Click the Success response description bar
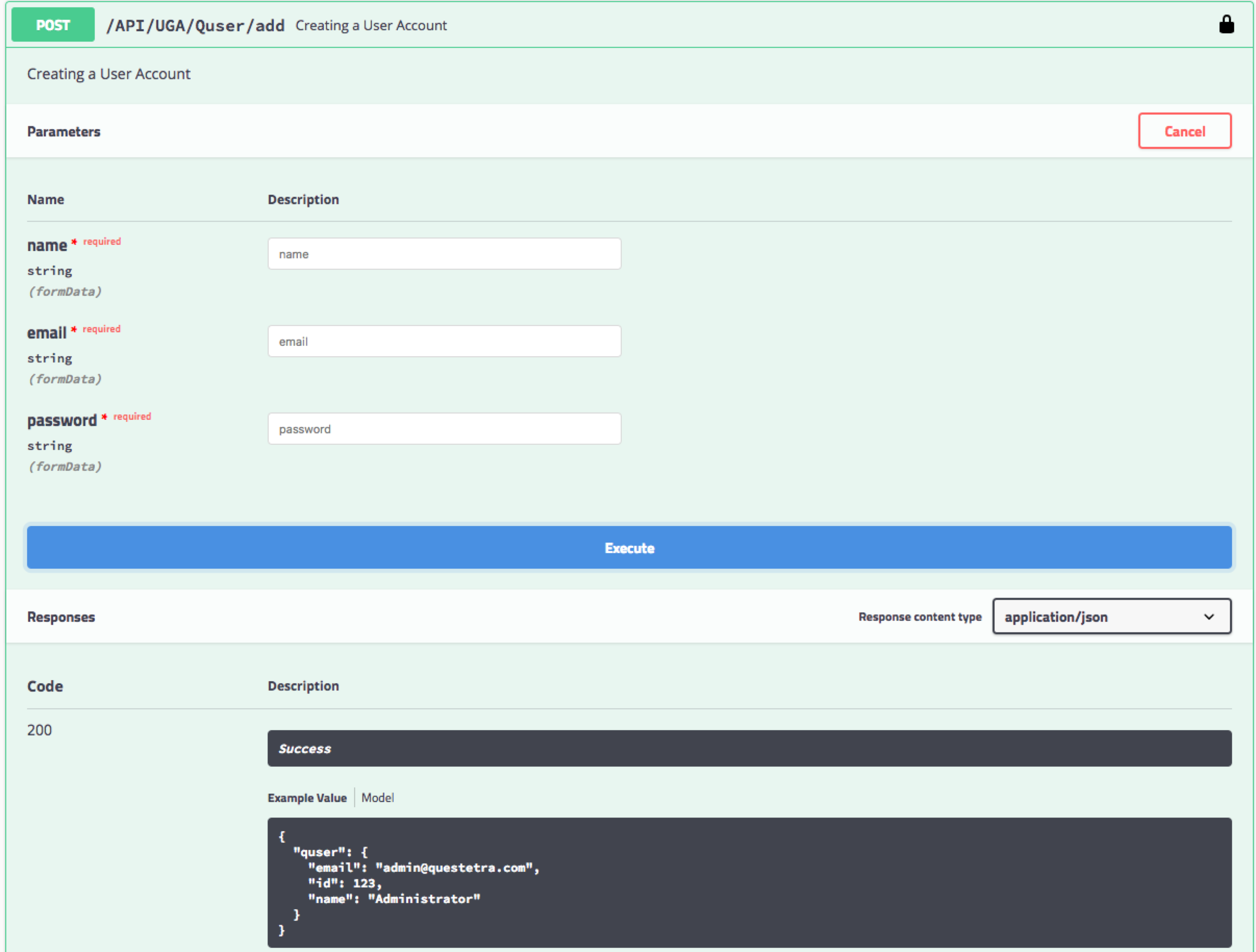 (749, 748)
